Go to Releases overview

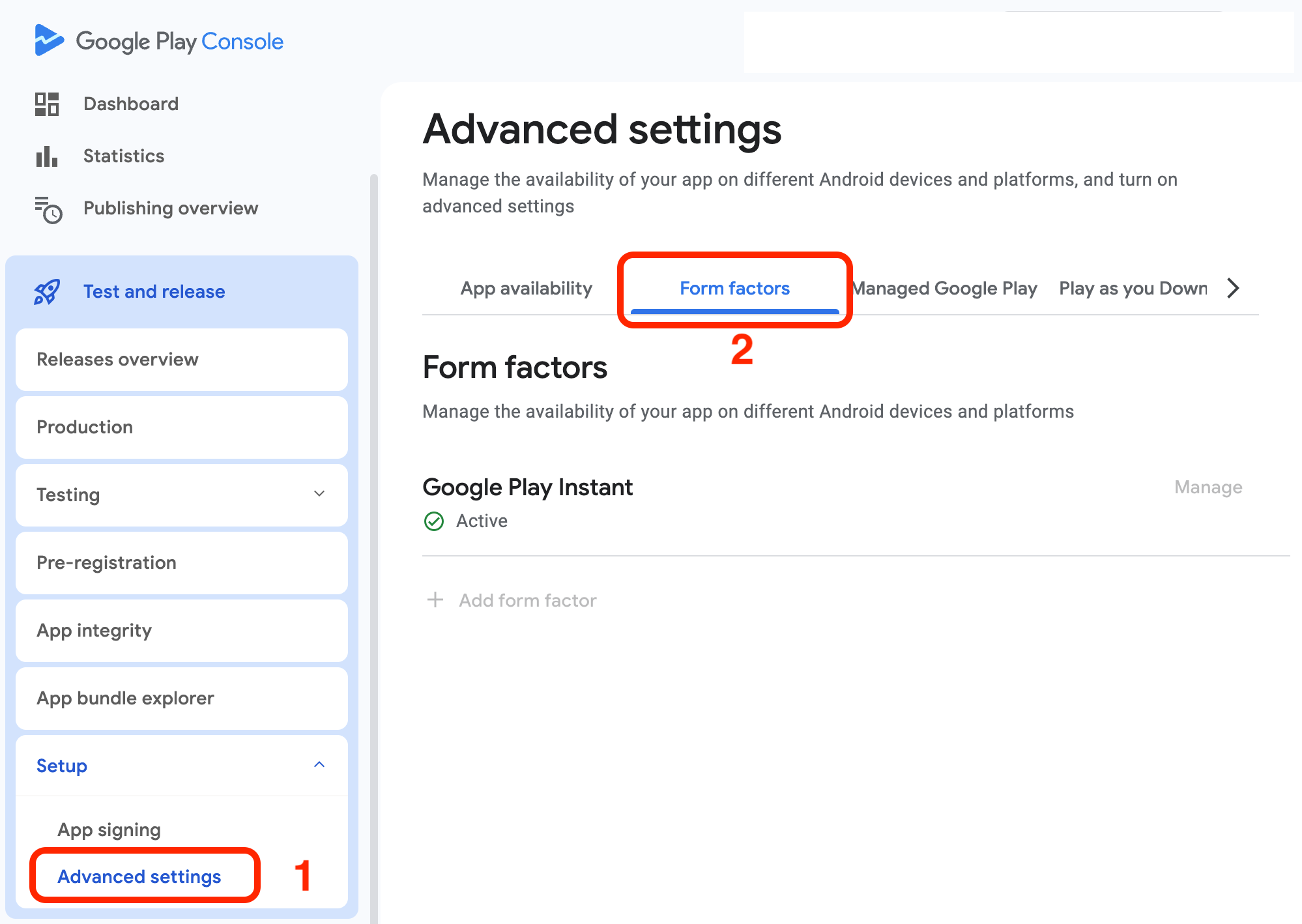pyautogui.click(x=182, y=360)
